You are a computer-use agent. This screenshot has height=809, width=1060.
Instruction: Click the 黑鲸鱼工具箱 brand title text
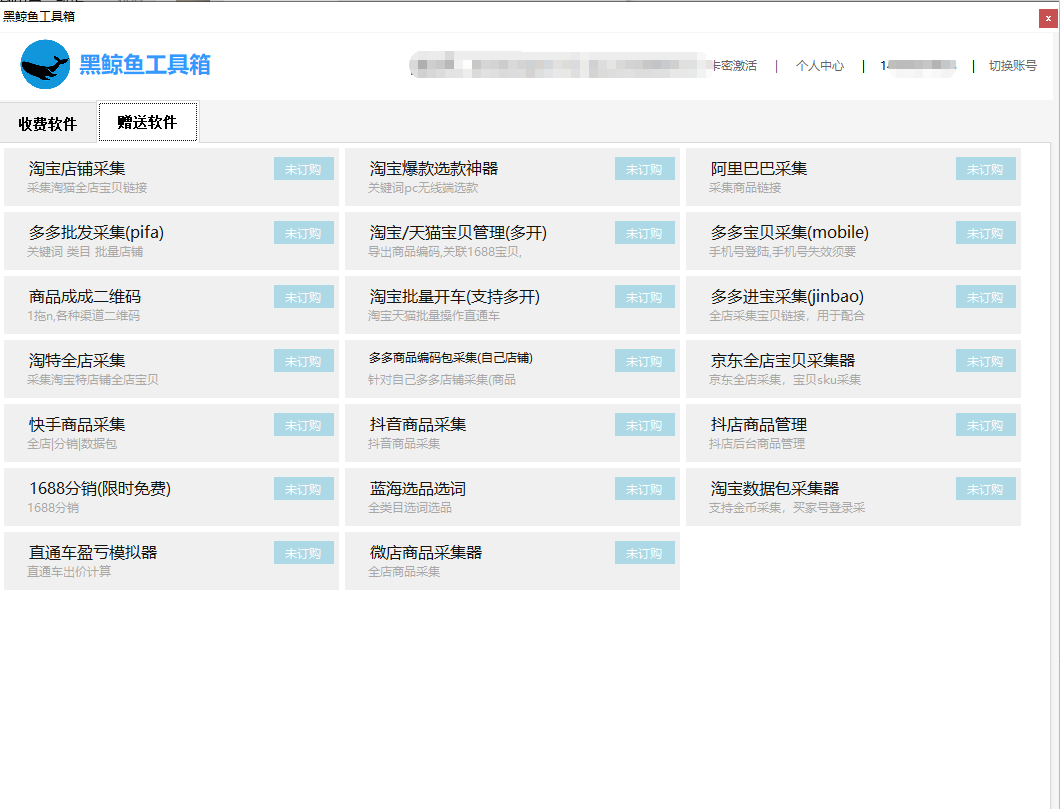[145, 65]
